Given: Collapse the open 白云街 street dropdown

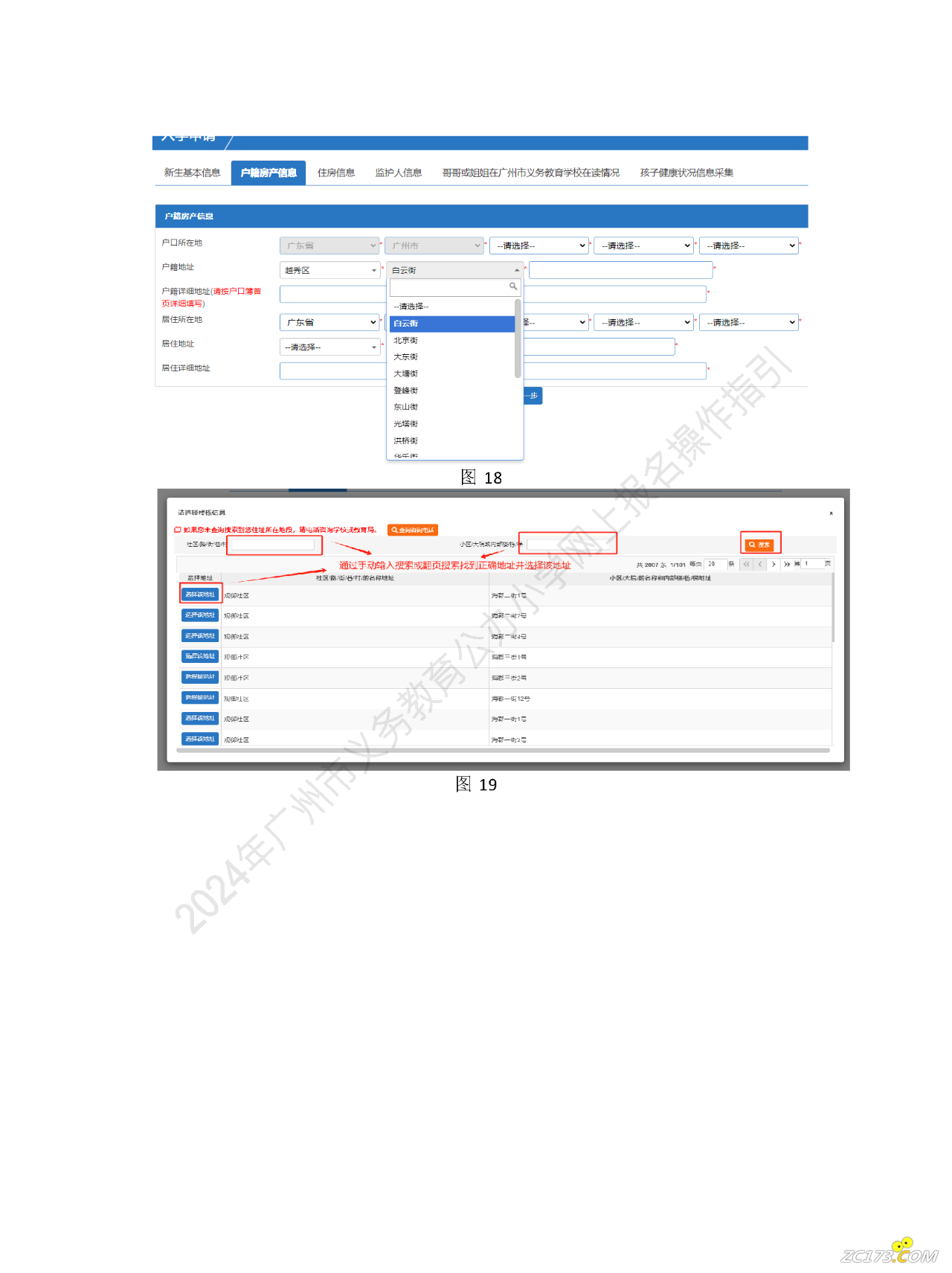Looking at the screenshot, I should tap(454, 270).
